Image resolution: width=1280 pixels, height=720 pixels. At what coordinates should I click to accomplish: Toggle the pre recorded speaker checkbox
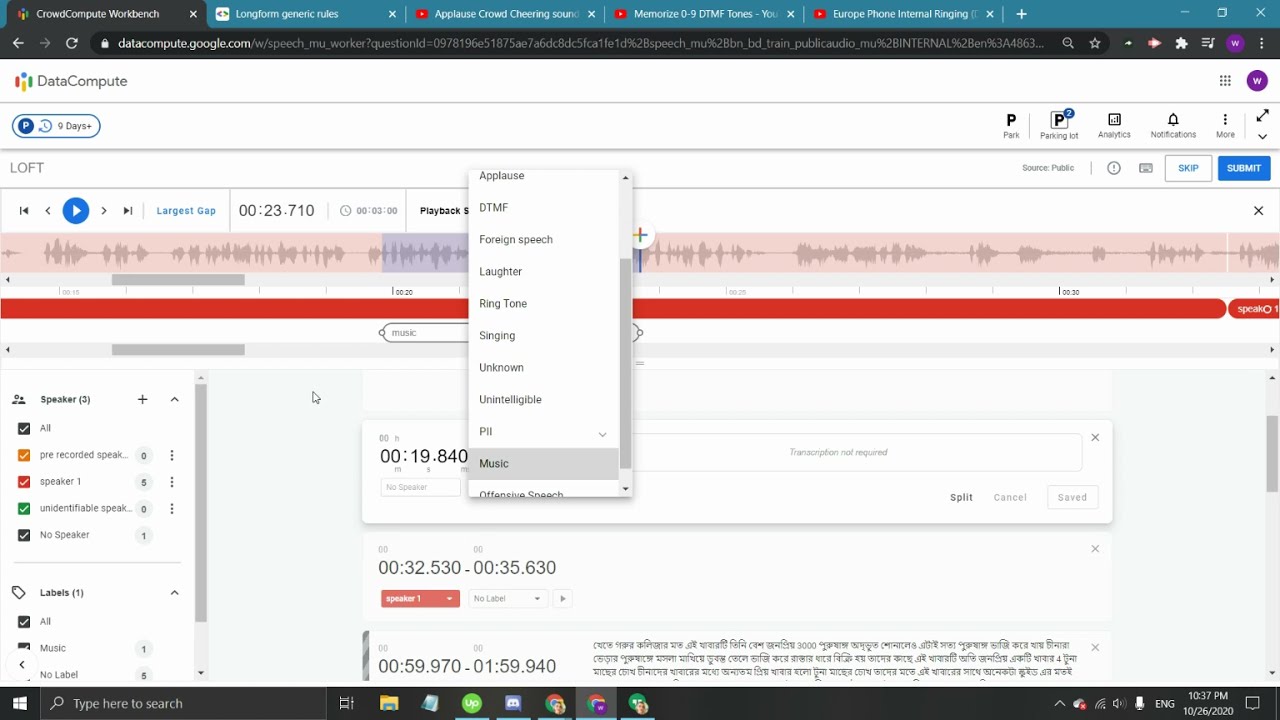pyautogui.click(x=24, y=455)
